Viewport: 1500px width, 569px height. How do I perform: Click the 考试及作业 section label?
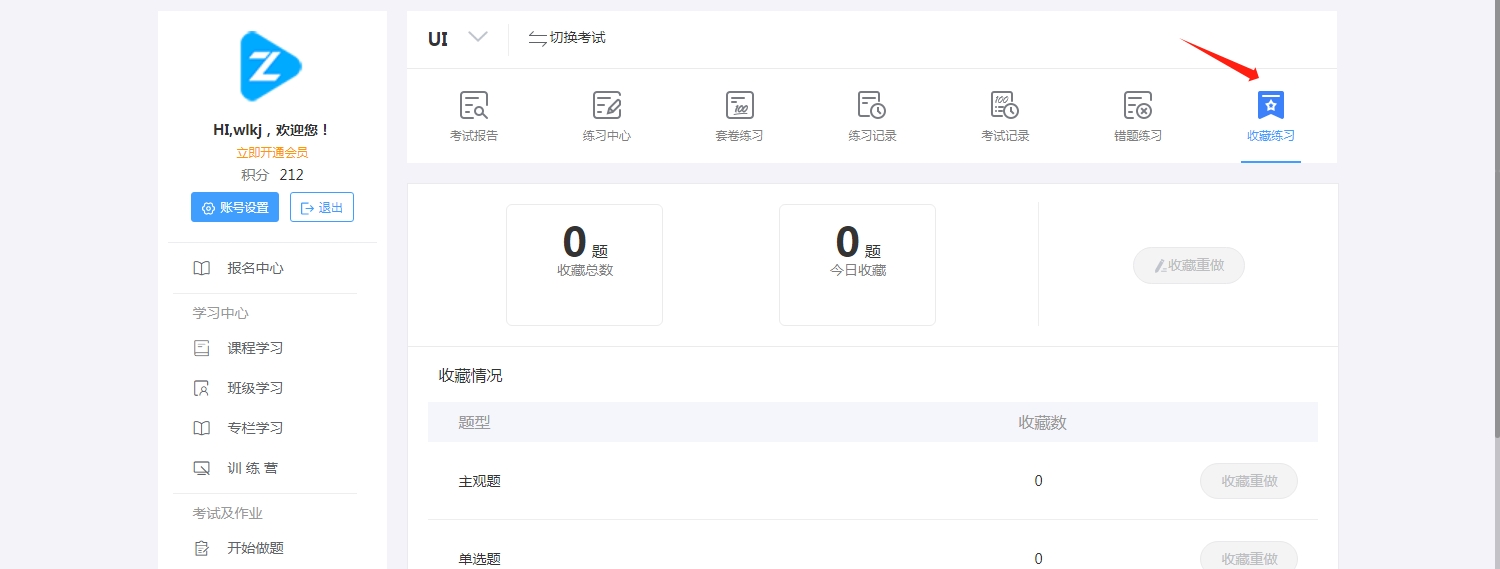(228, 513)
